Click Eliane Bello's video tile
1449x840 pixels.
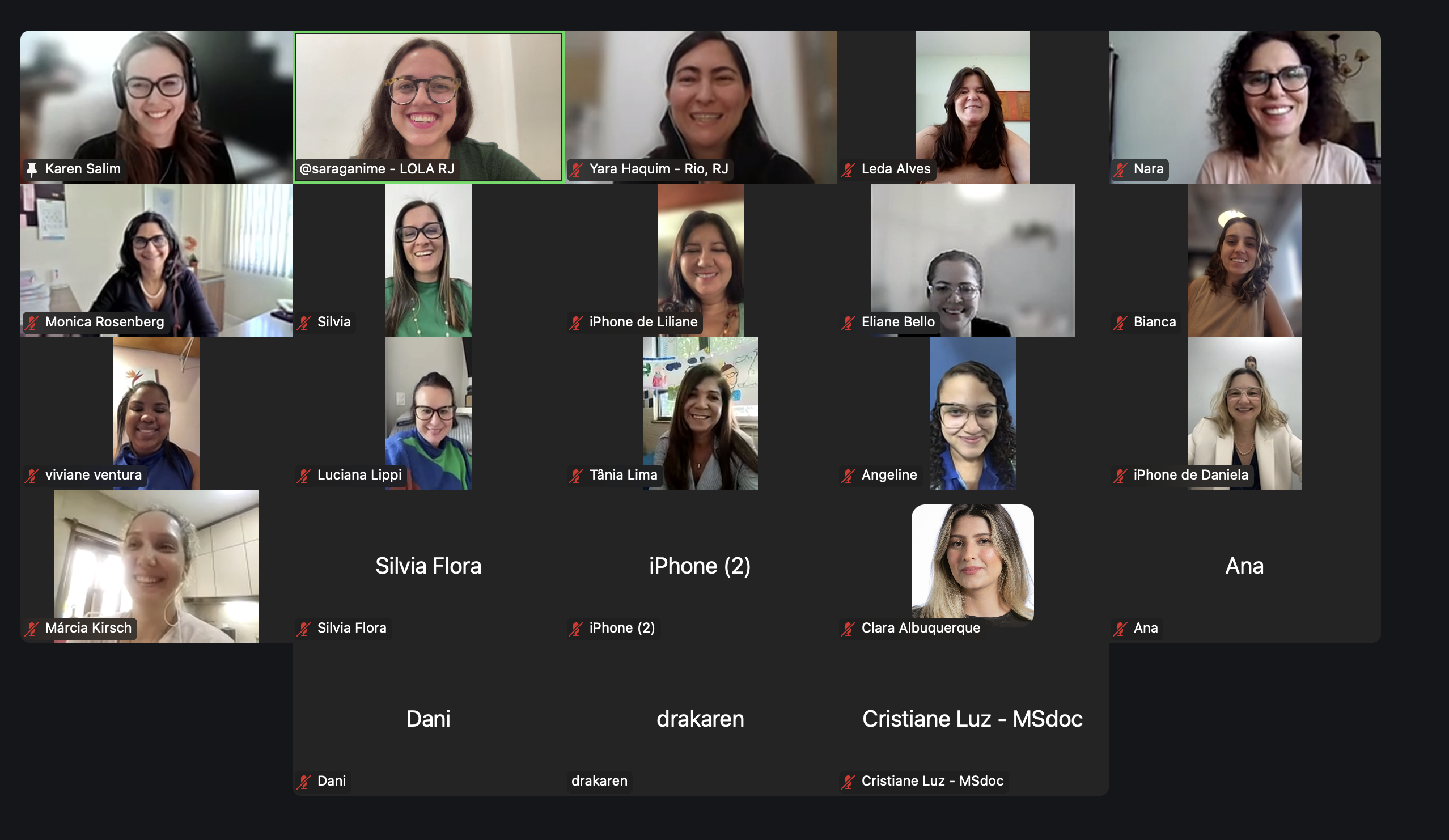click(972, 260)
